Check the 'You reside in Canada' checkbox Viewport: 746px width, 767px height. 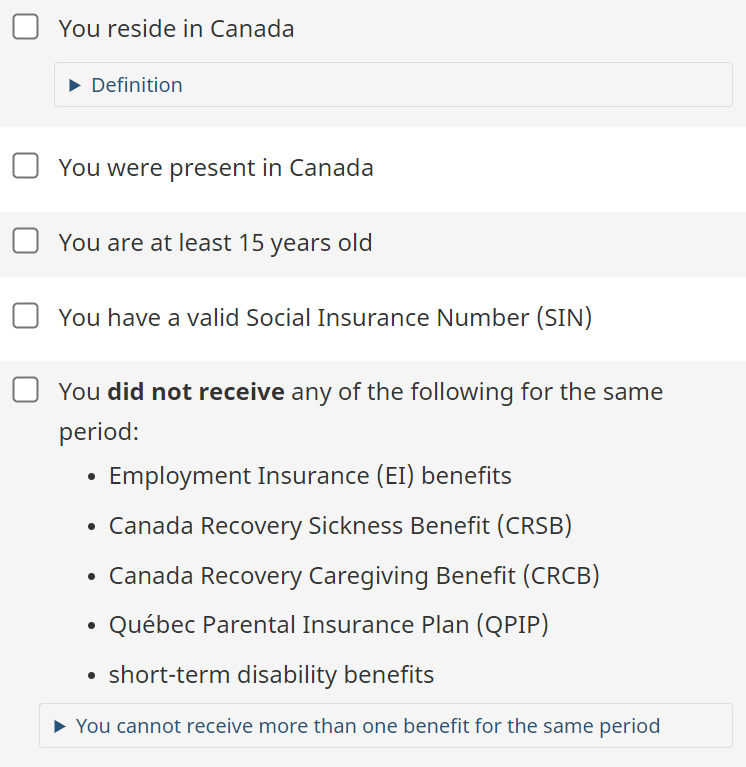coord(25,27)
